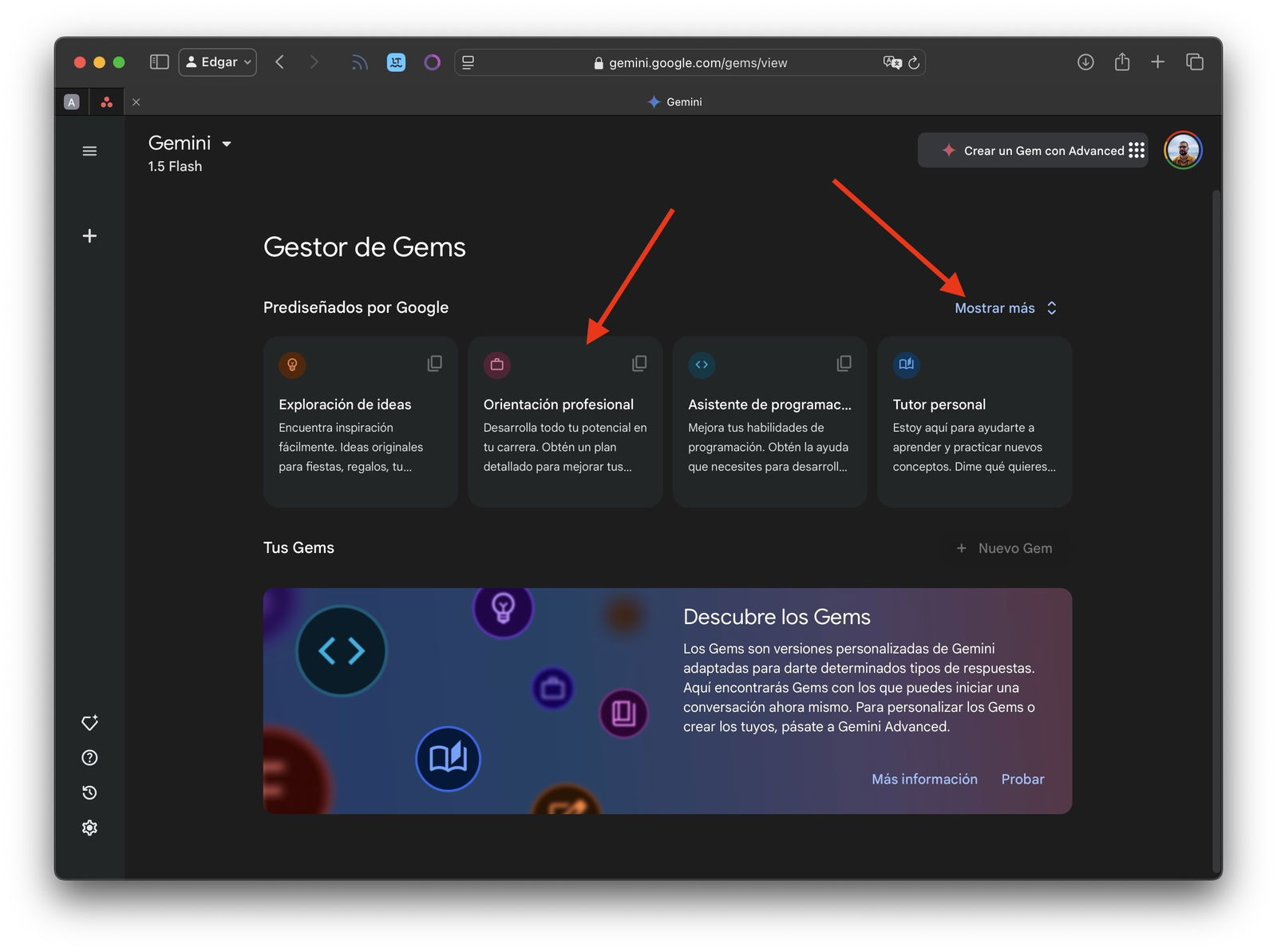Click the briefcase icon of Orientación profesional
Image resolution: width=1277 pixels, height=952 pixels.
[x=497, y=365]
